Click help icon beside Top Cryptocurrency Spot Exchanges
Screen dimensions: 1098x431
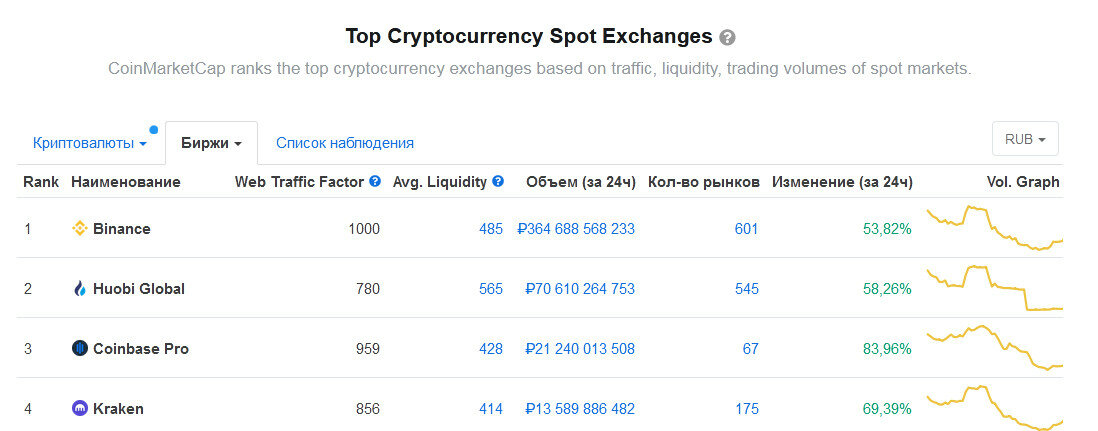pos(728,38)
